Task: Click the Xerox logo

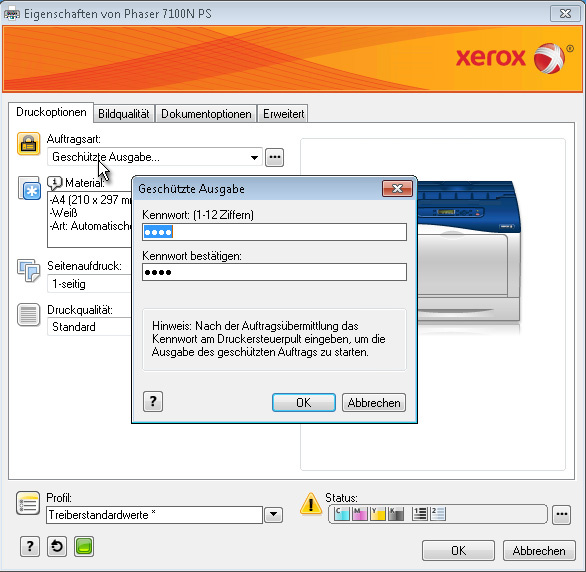Action: 514,58
